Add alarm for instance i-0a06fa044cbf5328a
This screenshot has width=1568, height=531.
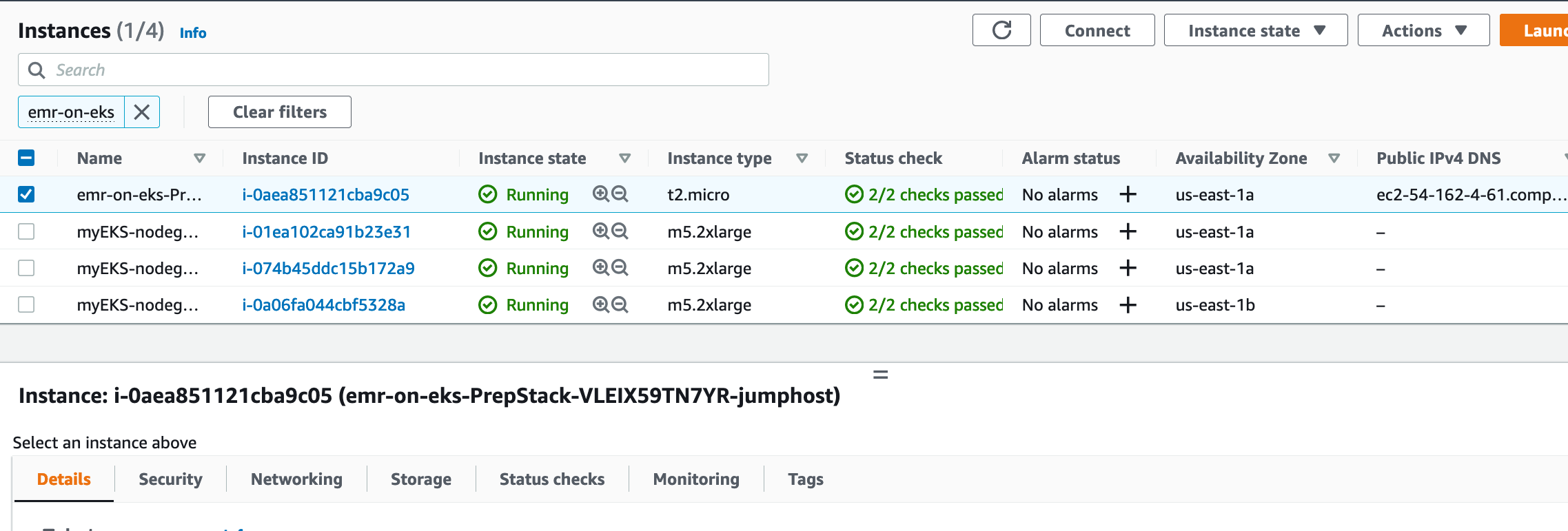click(x=1128, y=304)
